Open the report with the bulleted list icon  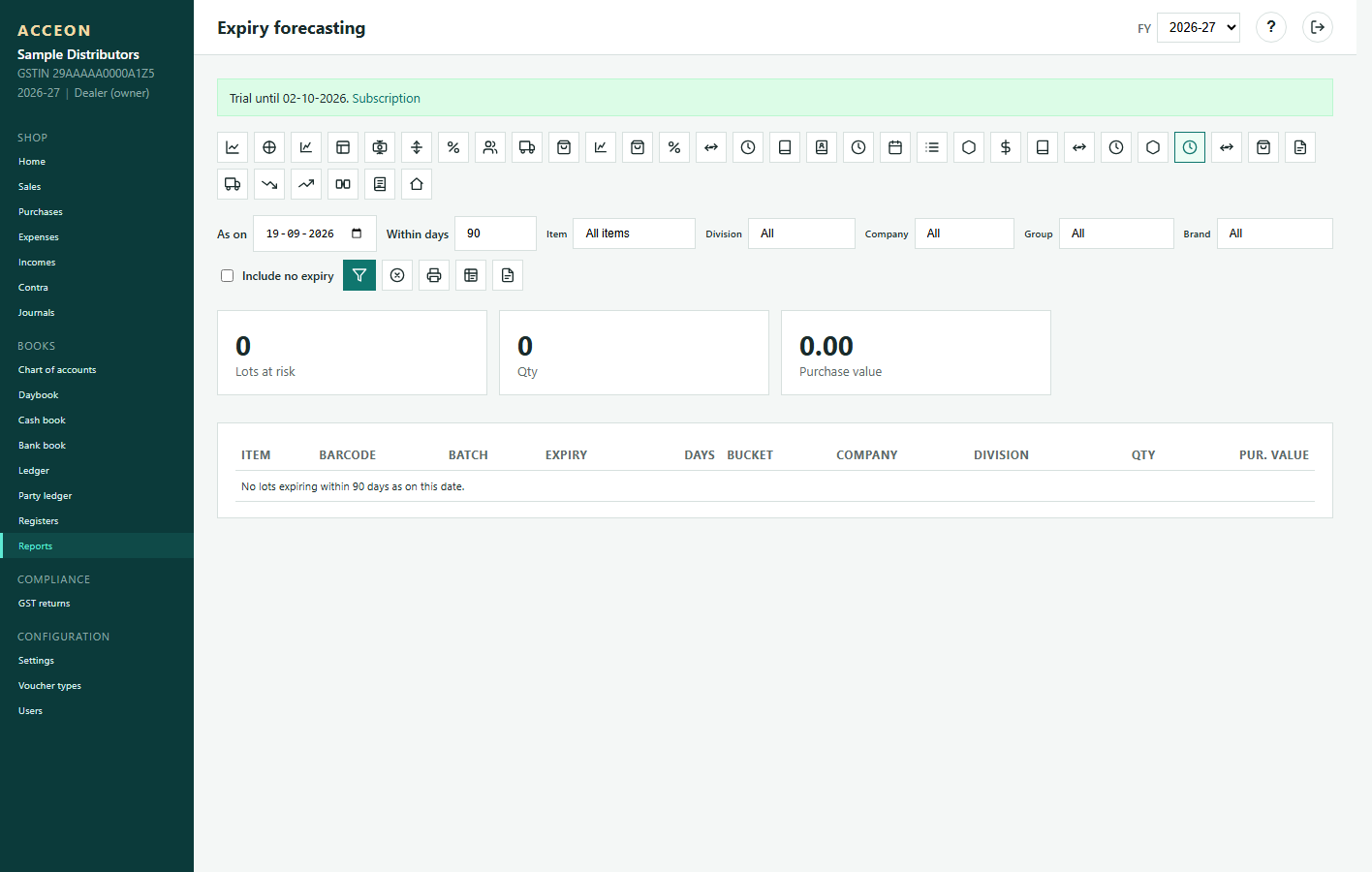[x=932, y=147]
